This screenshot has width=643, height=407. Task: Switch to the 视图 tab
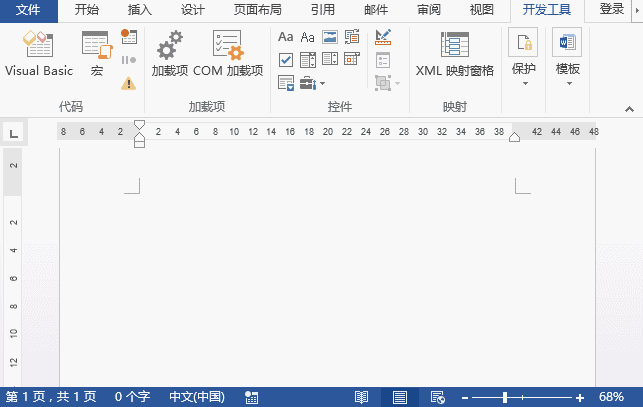[x=481, y=10]
